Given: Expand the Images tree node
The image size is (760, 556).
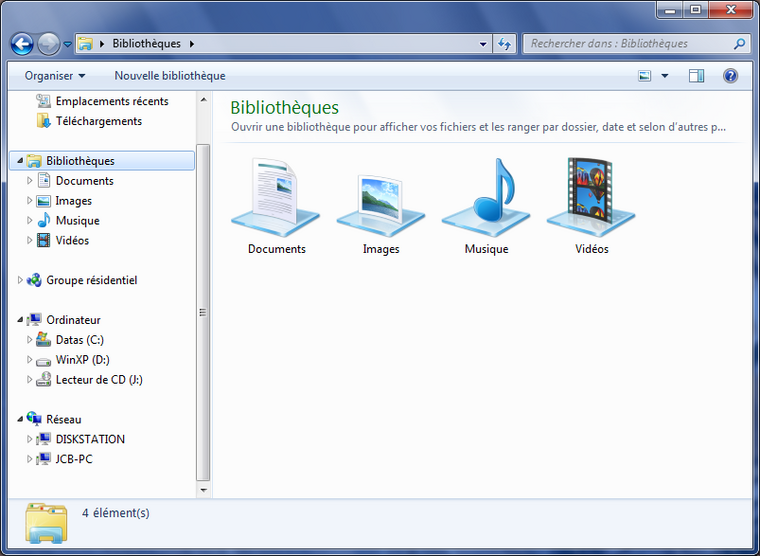Looking at the screenshot, I should coord(30,200).
